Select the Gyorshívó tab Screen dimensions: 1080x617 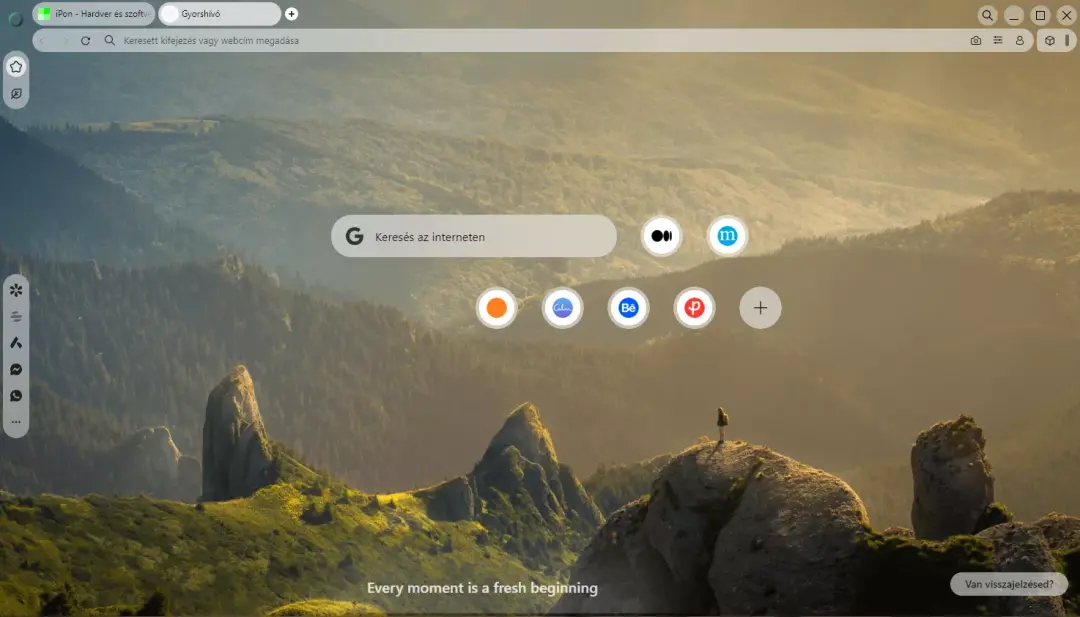[220, 14]
